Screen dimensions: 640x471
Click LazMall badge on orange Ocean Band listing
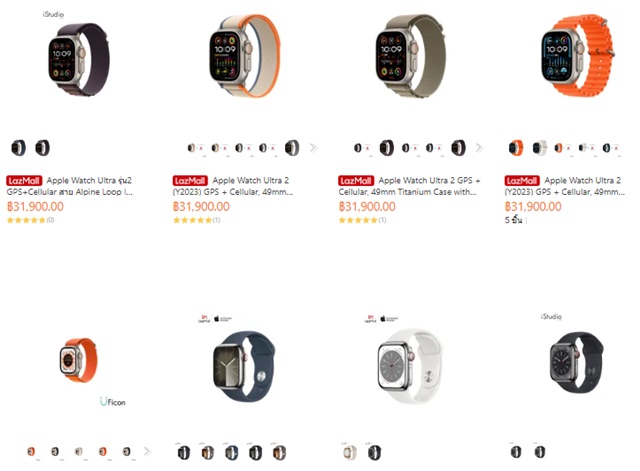[x=522, y=181]
